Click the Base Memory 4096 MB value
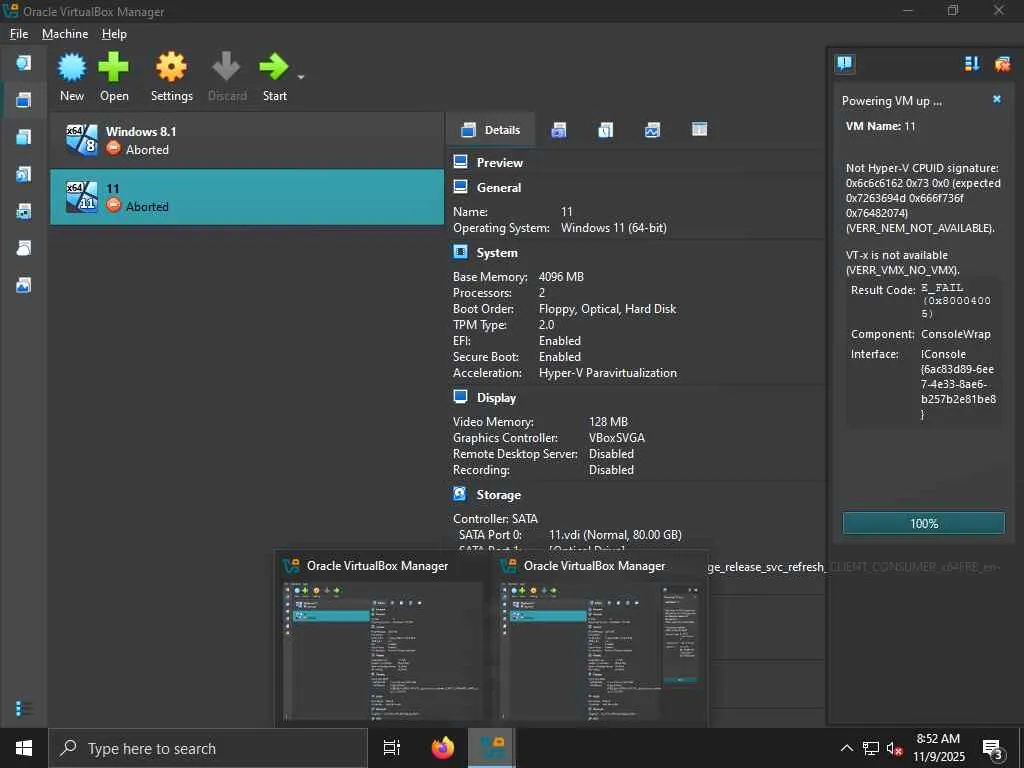The height and width of the screenshot is (768, 1024). click(x=561, y=277)
